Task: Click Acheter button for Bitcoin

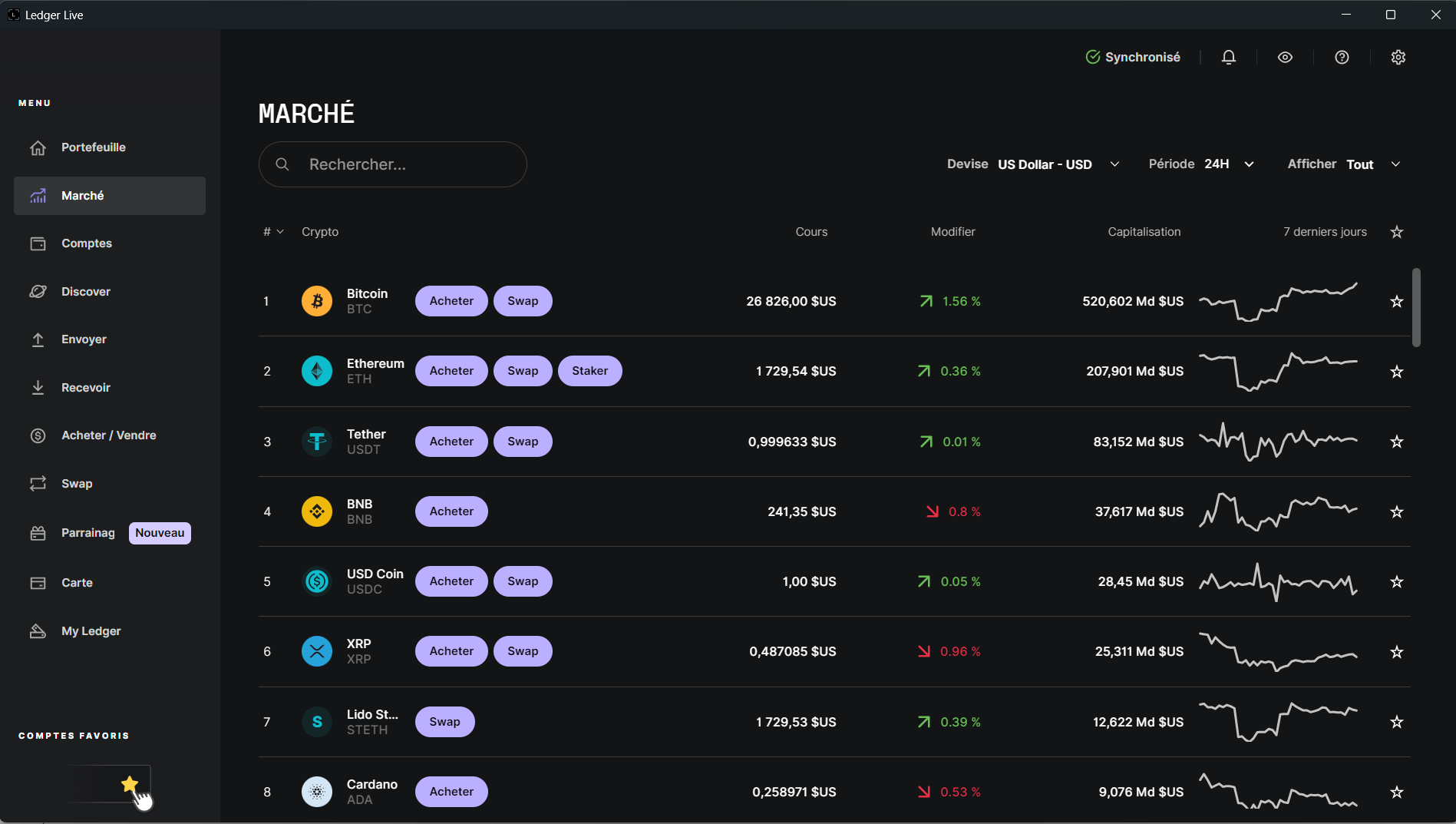Action: 451,301
